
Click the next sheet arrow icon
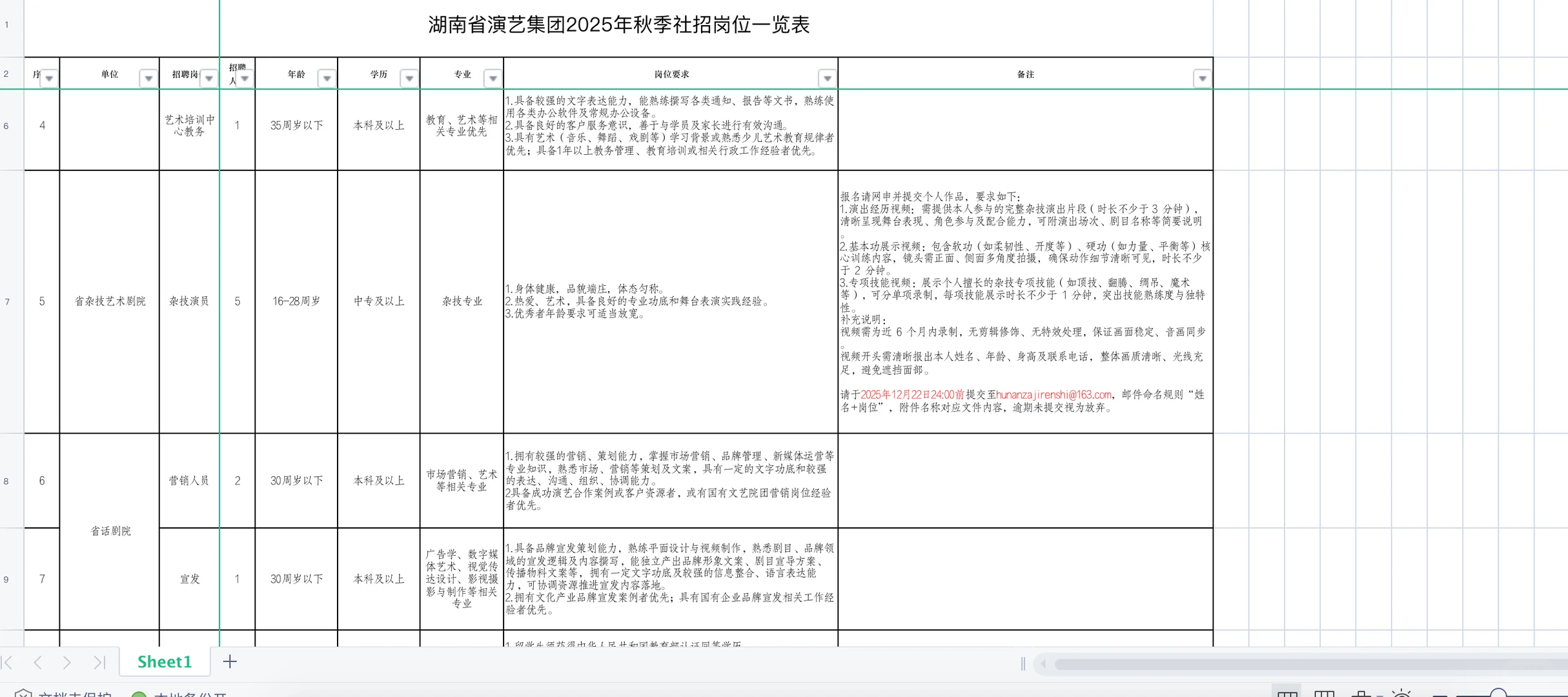pos(68,663)
